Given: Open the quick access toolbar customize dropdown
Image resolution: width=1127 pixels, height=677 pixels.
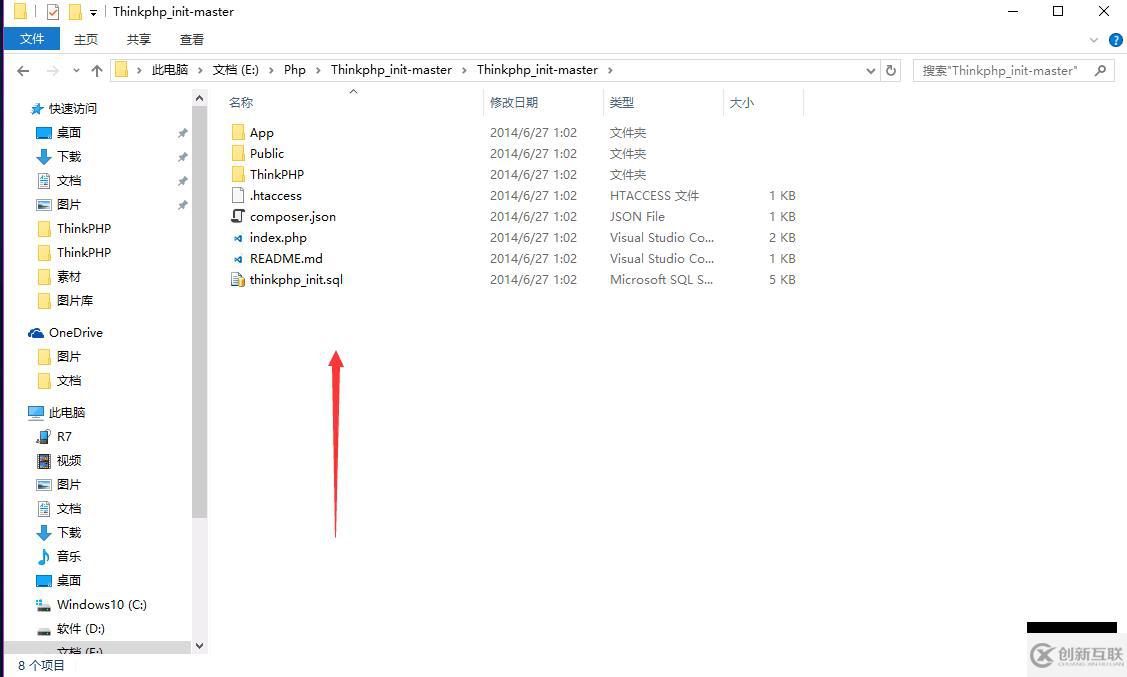Looking at the screenshot, I should (93, 12).
